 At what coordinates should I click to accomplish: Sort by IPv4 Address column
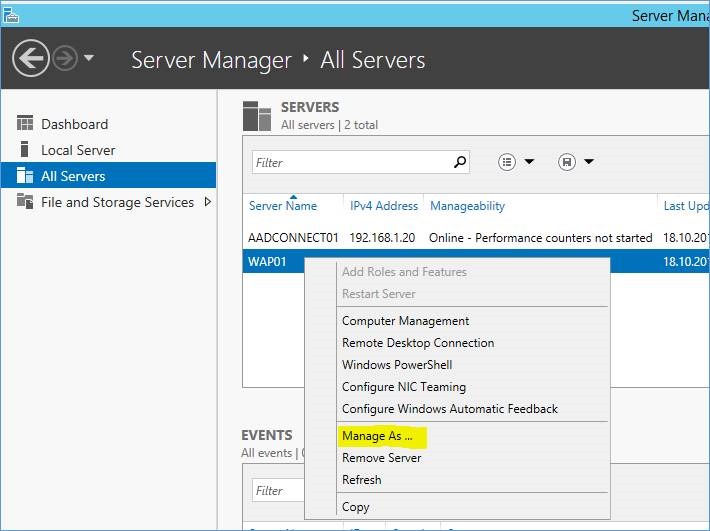click(384, 206)
